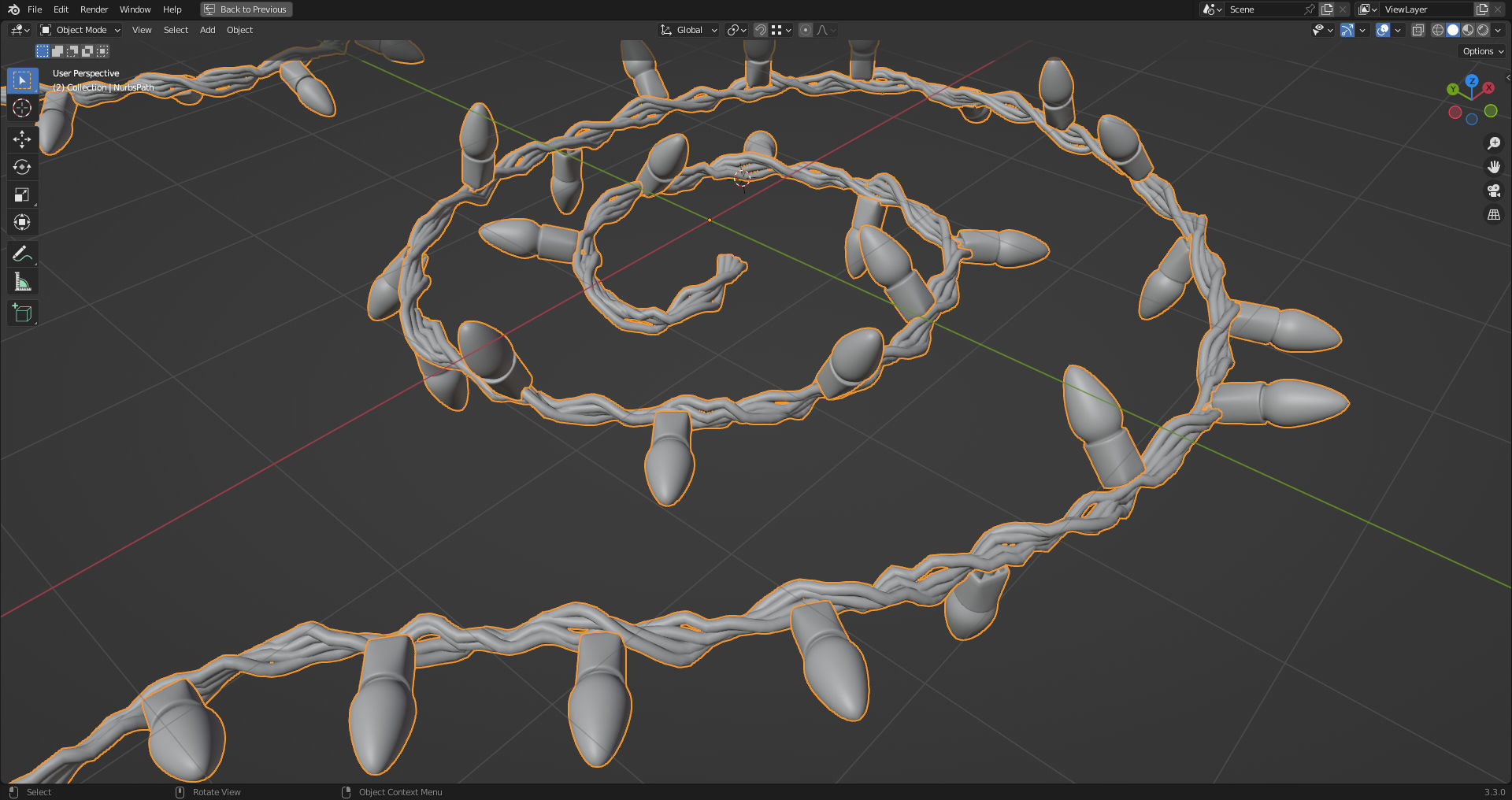This screenshot has height=800, width=1512.
Task: Pick the Scale tool
Action: point(22,194)
